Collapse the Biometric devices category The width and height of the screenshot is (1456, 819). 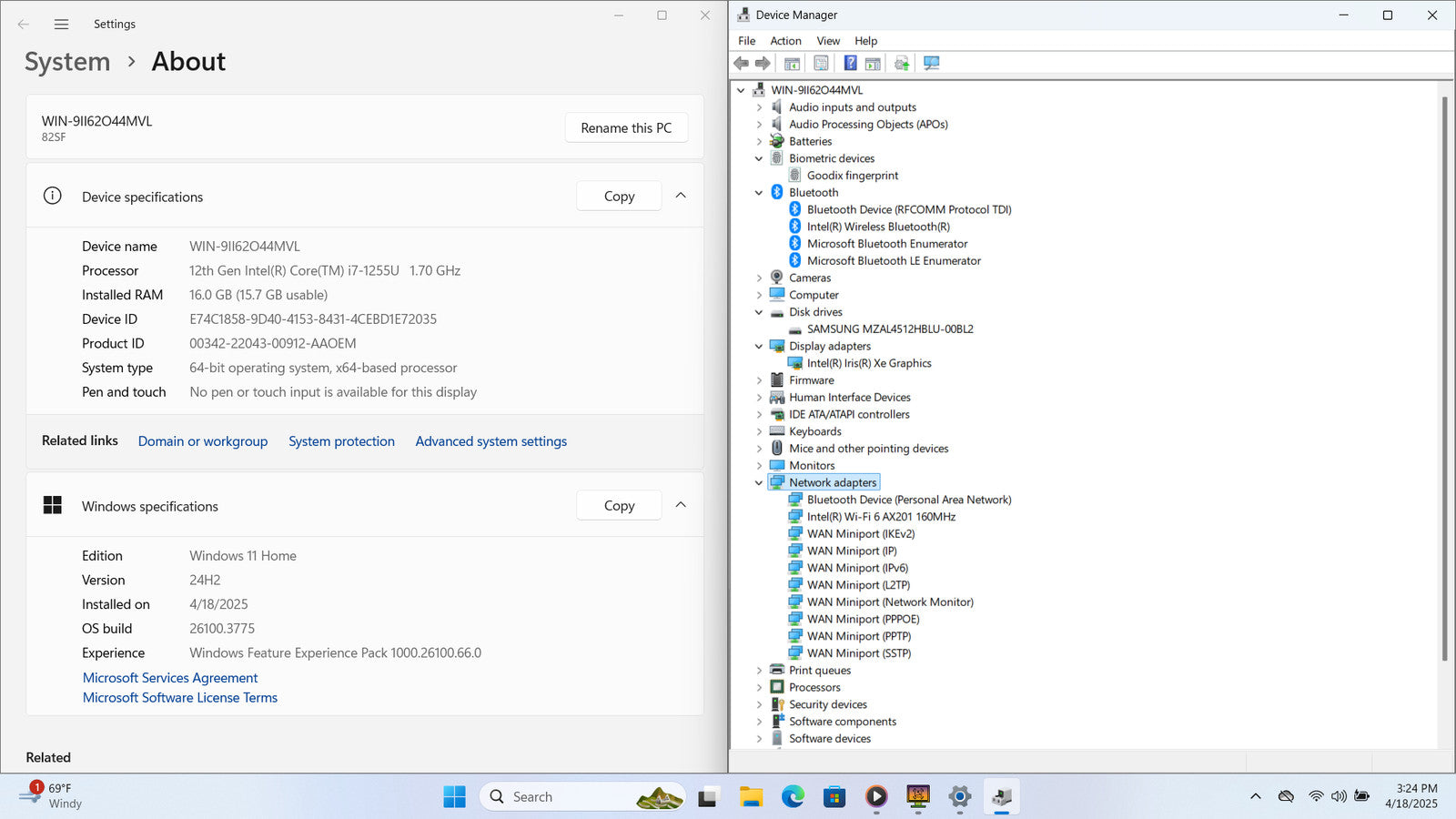point(759,158)
